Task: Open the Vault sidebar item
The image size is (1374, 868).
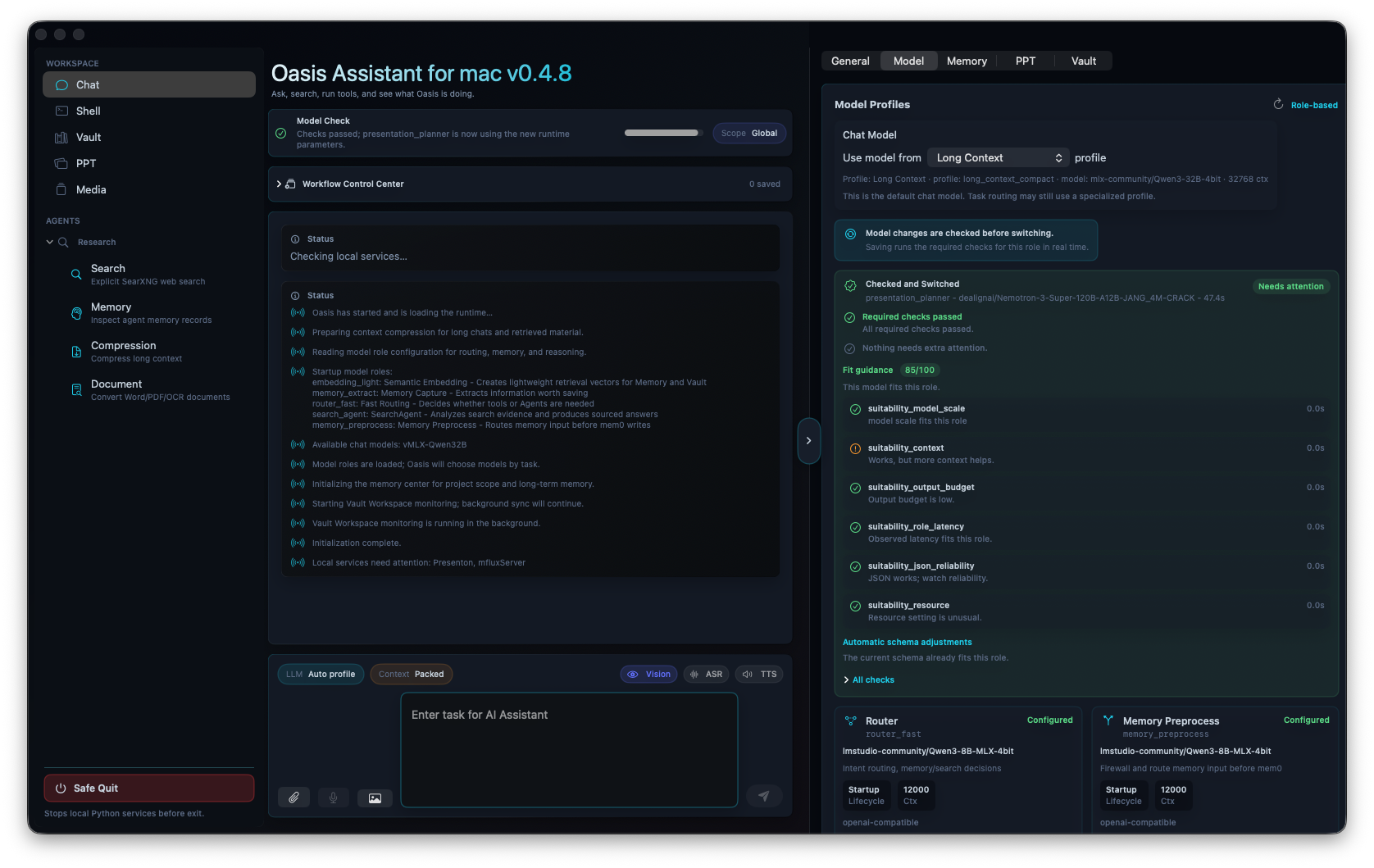Action: pyautogui.click(x=148, y=137)
